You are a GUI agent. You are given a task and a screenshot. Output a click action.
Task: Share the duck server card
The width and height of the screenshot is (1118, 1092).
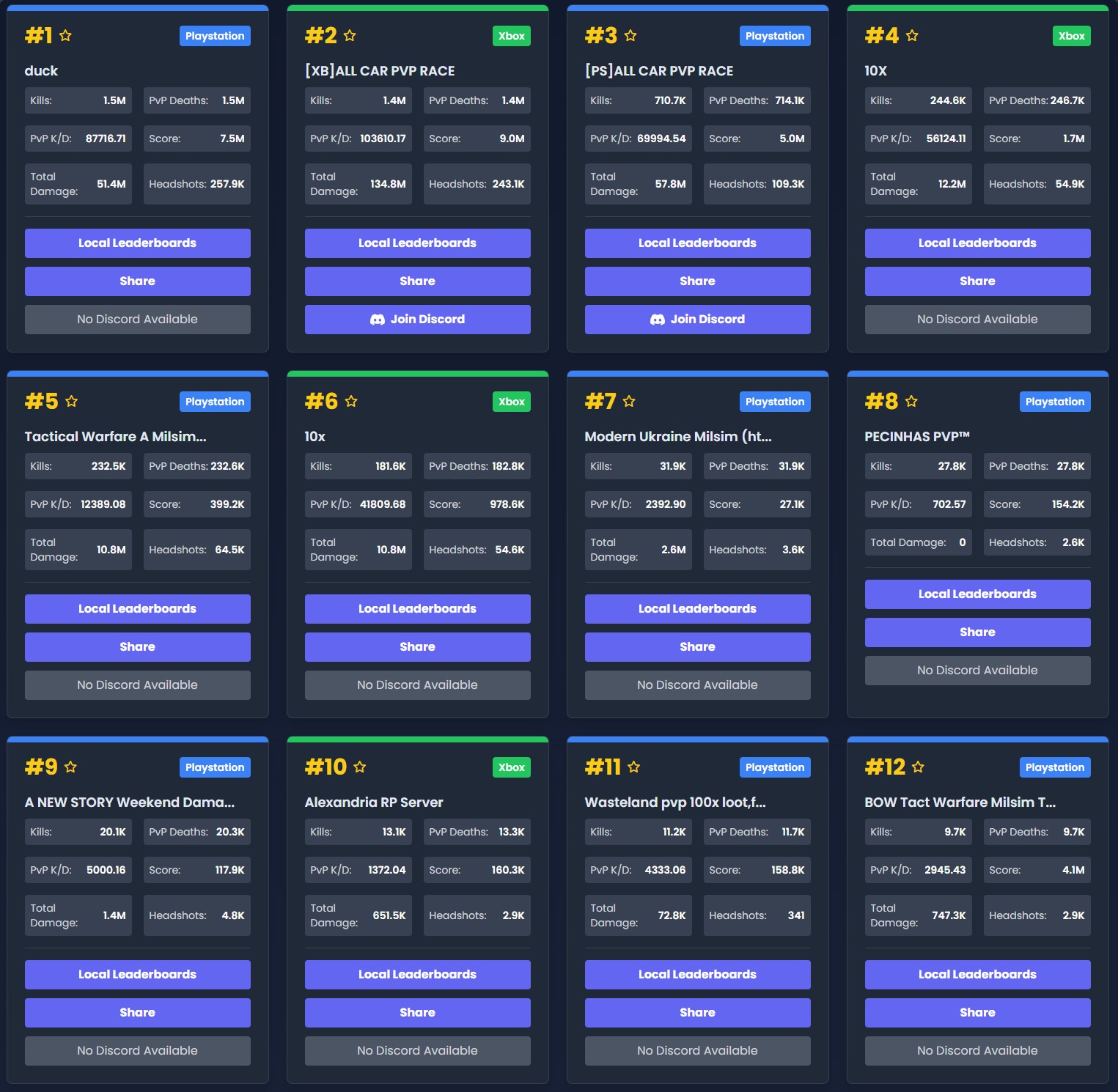click(138, 281)
